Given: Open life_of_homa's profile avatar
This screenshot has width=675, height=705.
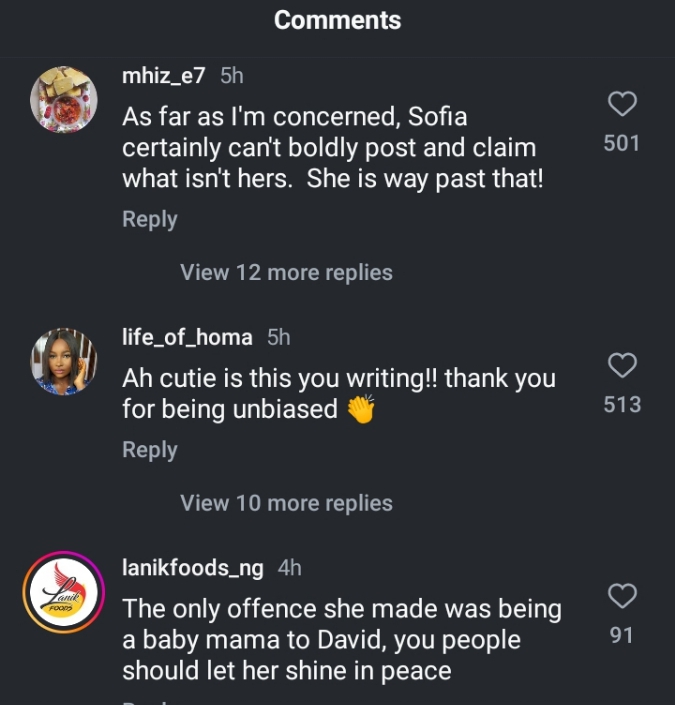Looking at the screenshot, I should tap(64, 362).
